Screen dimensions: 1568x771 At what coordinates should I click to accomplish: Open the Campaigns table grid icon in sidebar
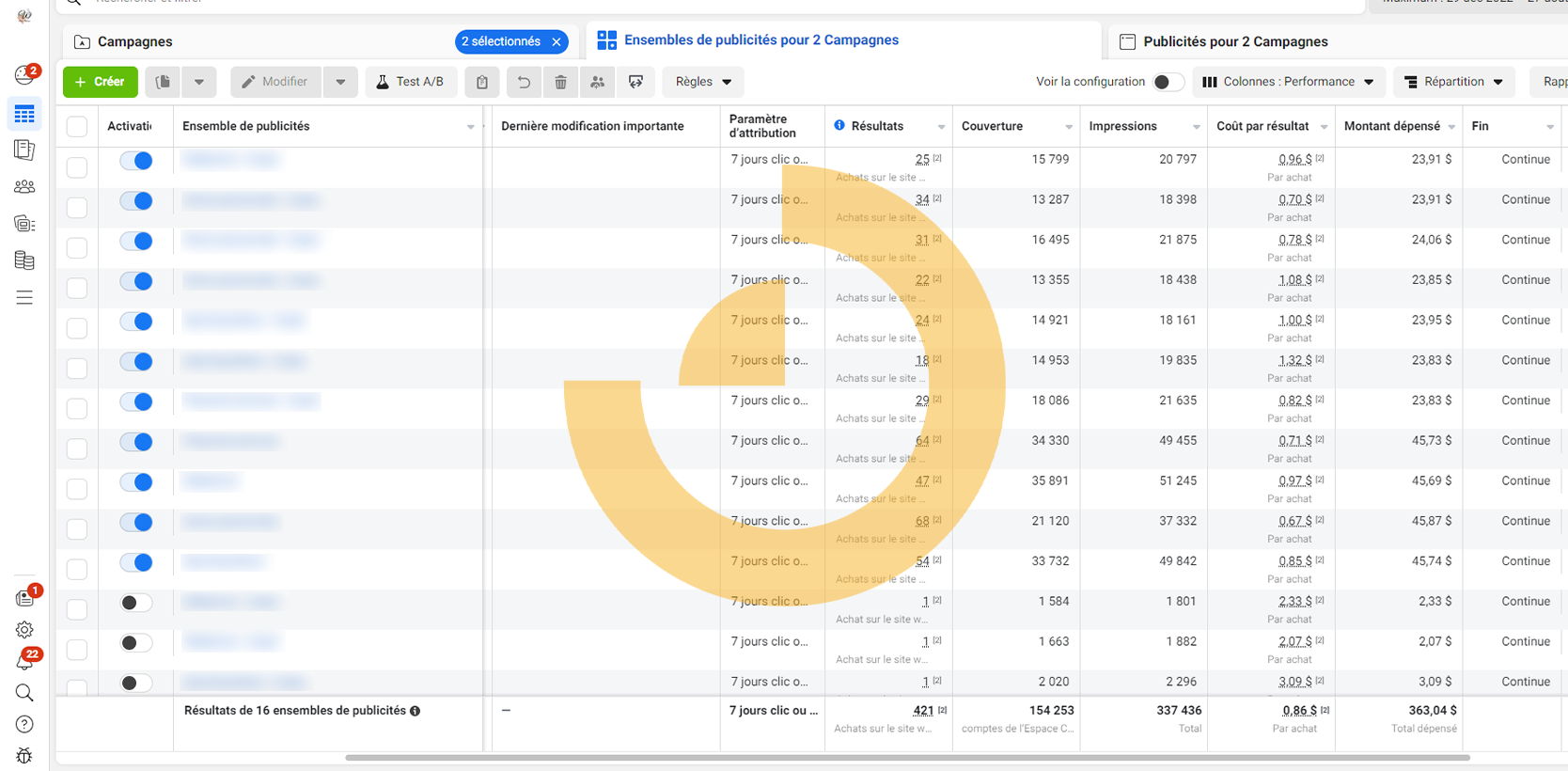coord(24,114)
